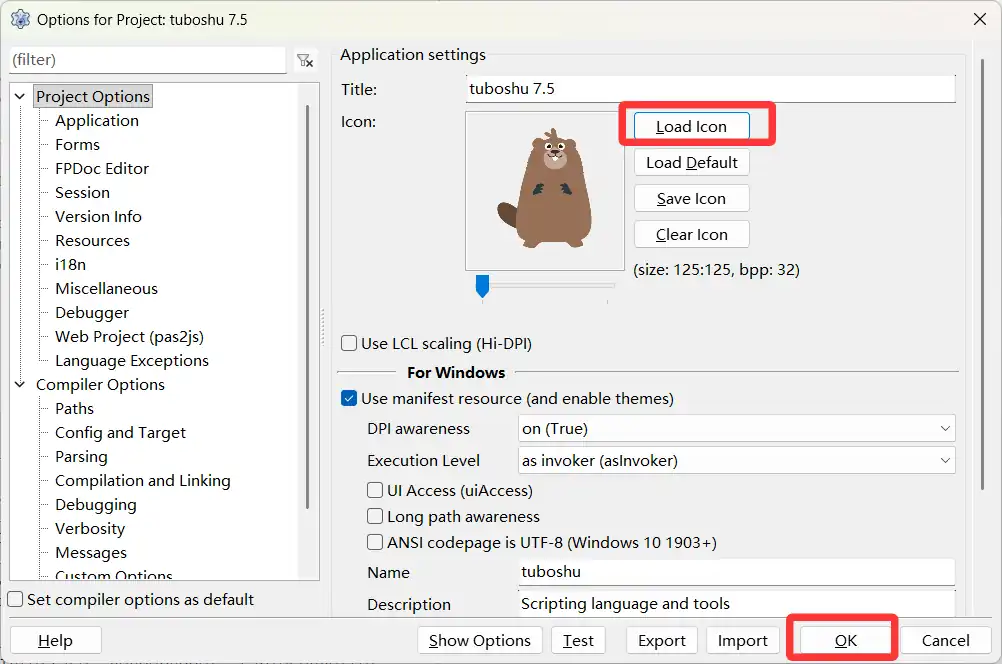Open the DPI awareness dropdown
The image size is (1002, 664).
click(737, 428)
